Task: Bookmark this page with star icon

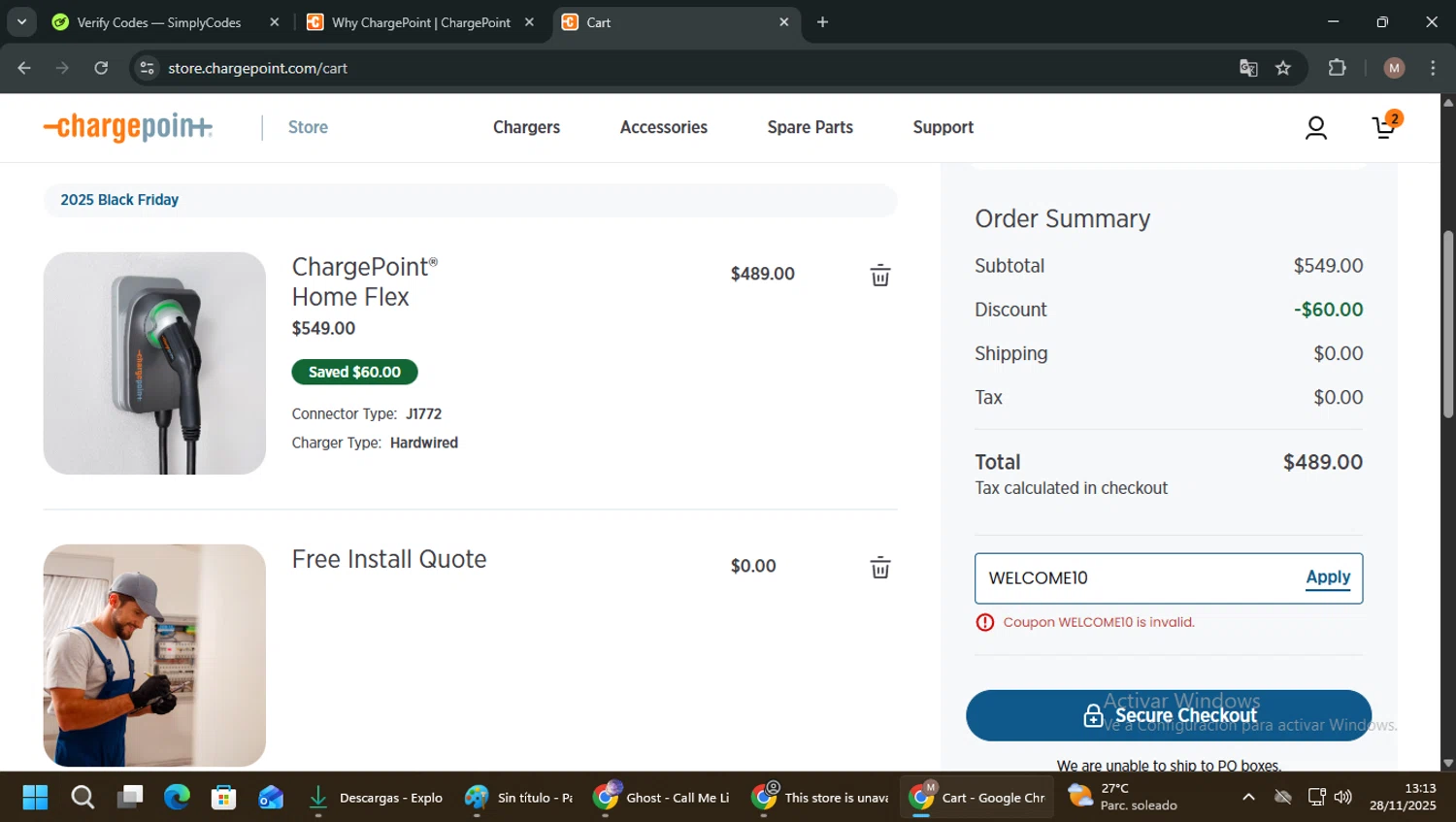Action: click(x=1283, y=68)
